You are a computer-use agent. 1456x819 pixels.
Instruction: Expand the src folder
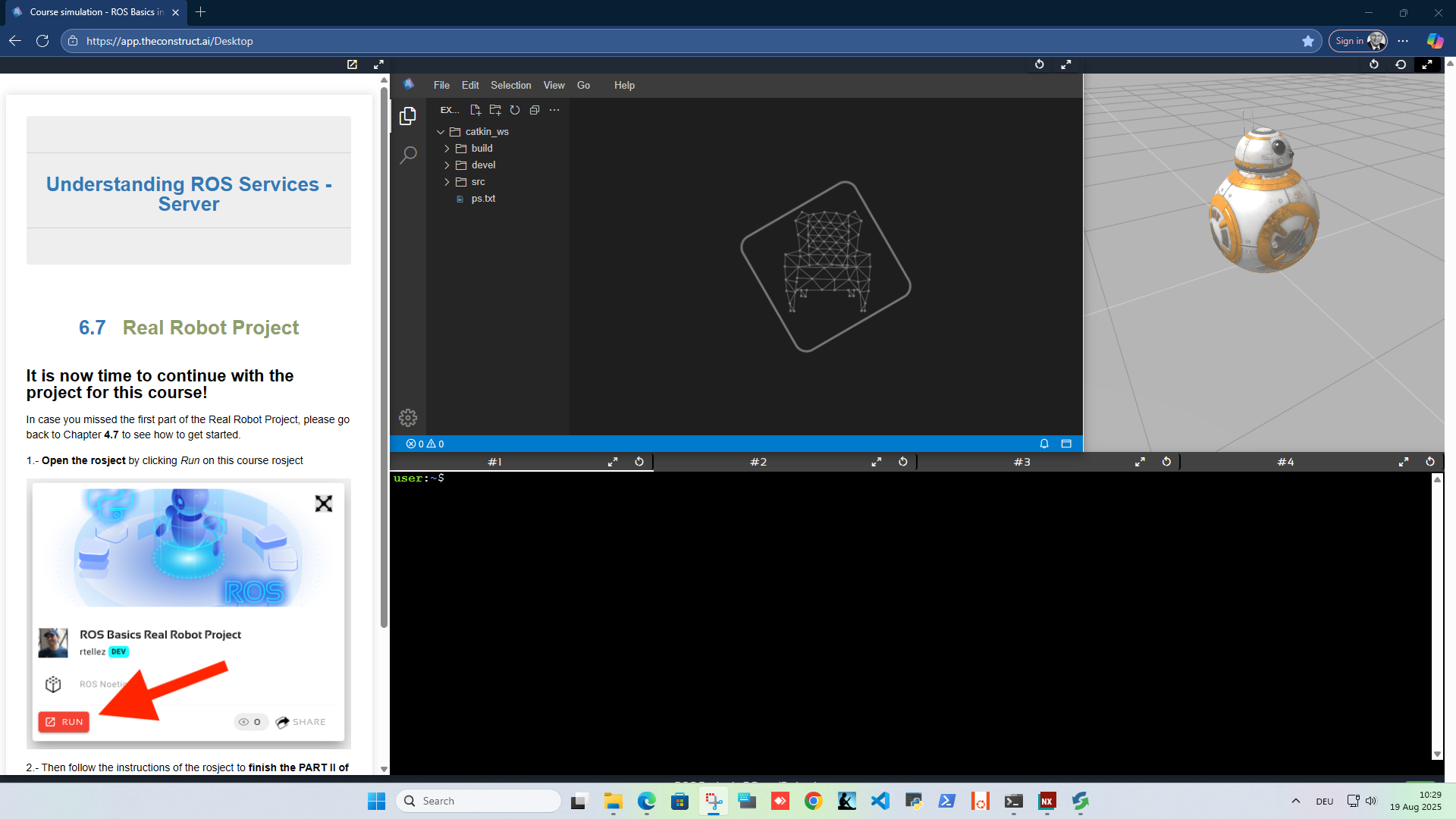(x=478, y=182)
